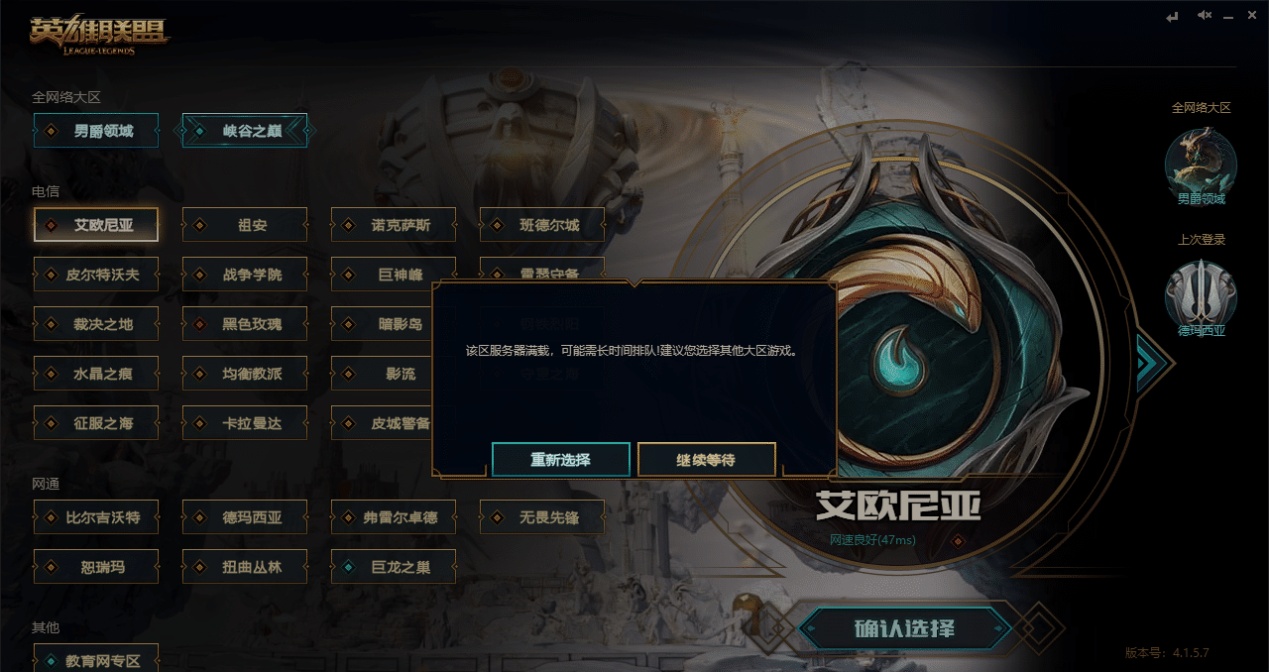Select the 巨龙之巢 server option
The width and height of the screenshot is (1269, 672).
pos(393,567)
